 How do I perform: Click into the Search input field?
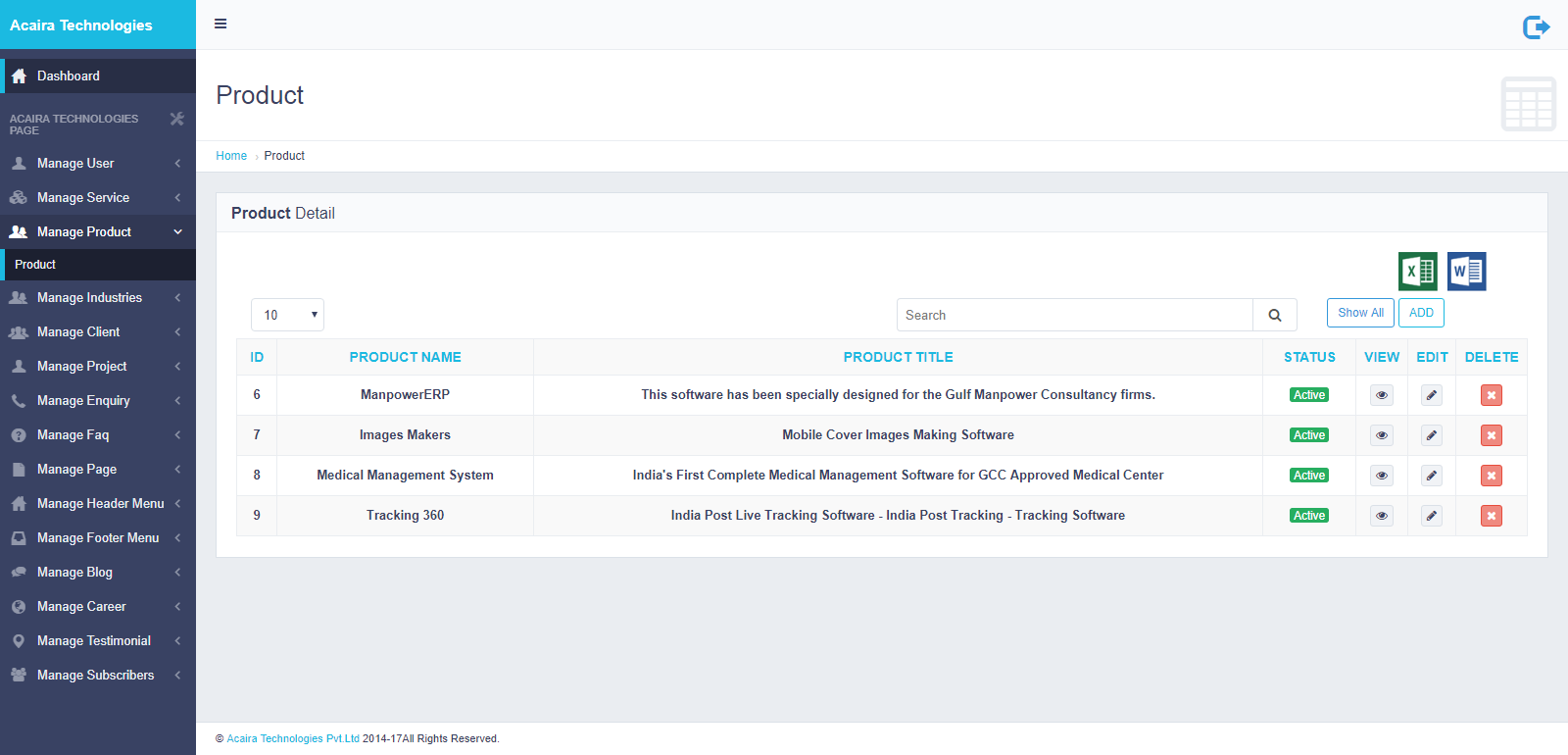1074,315
